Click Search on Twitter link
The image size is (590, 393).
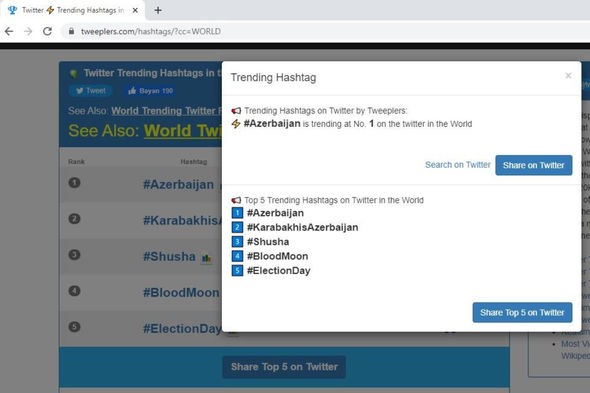tap(458, 165)
